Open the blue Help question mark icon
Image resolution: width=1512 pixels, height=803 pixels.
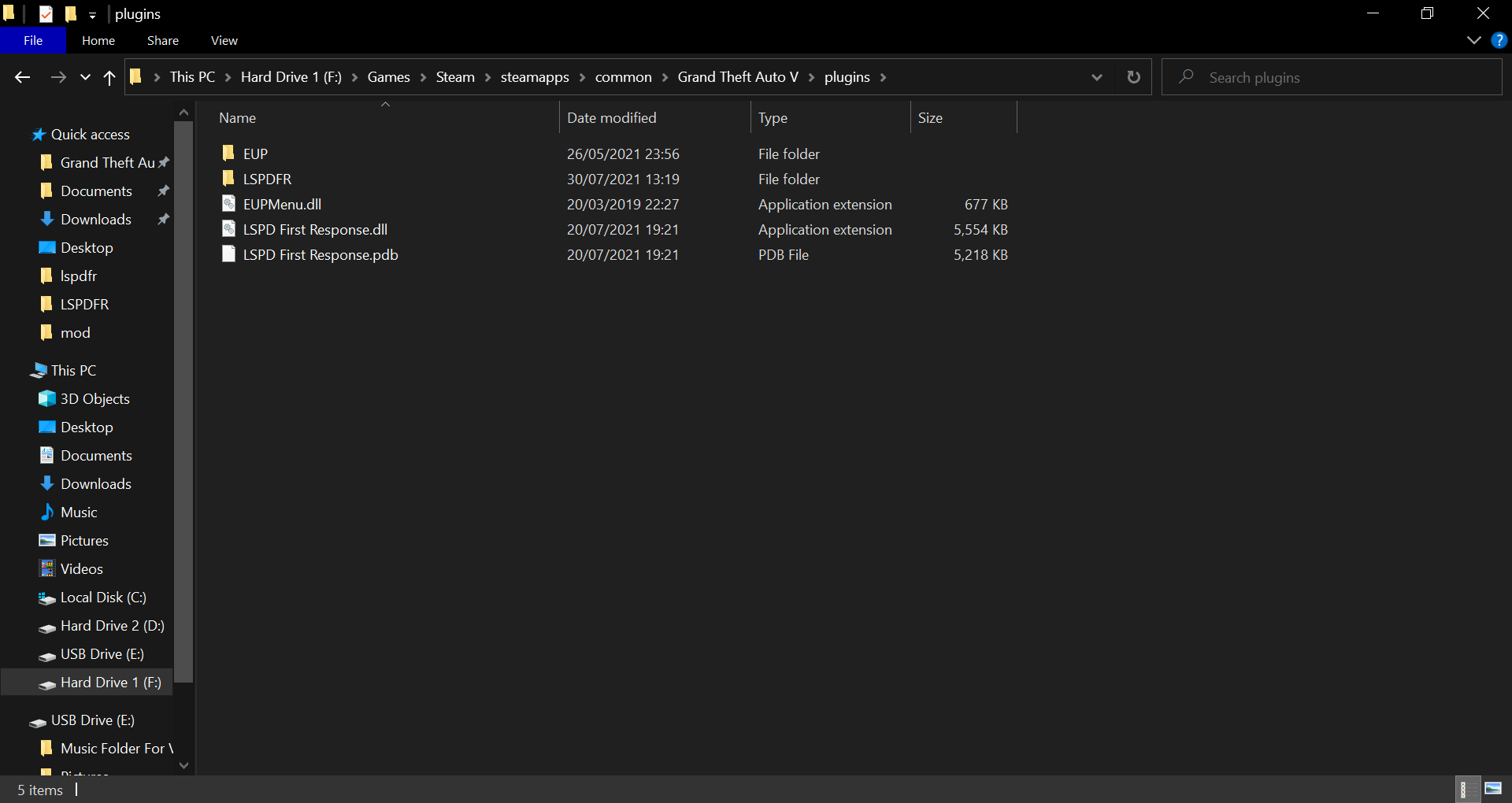1499,40
